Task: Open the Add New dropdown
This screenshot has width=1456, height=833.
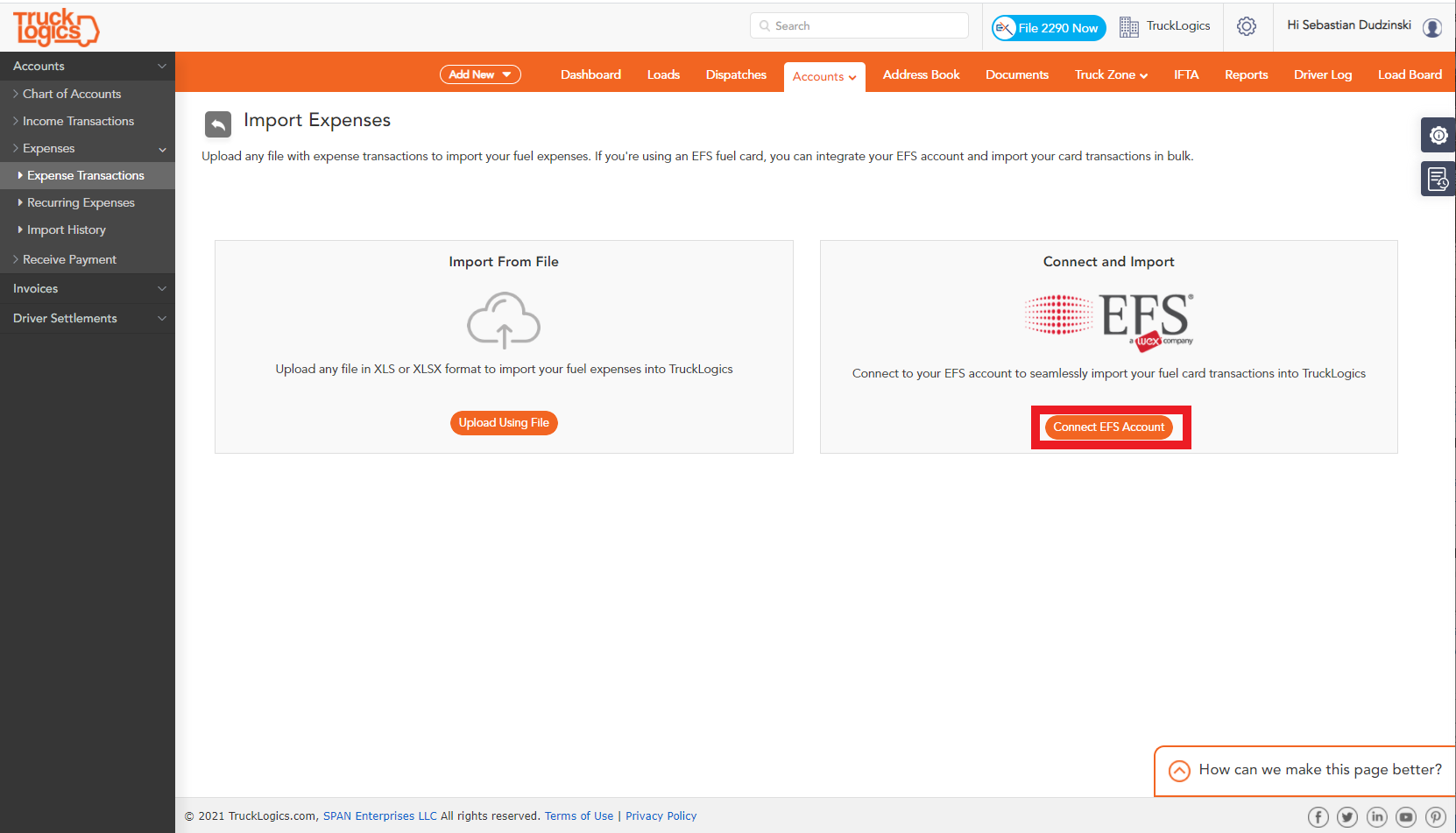Action: point(480,74)
